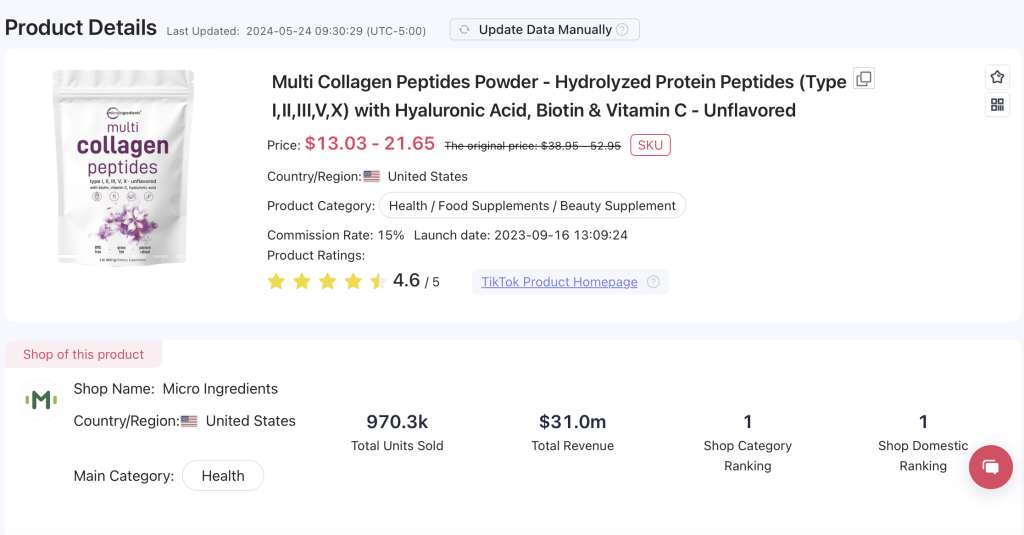1024x535 pixels.
Task: Click the collagen peptides product thumbnail
Action: coord(123,167)
